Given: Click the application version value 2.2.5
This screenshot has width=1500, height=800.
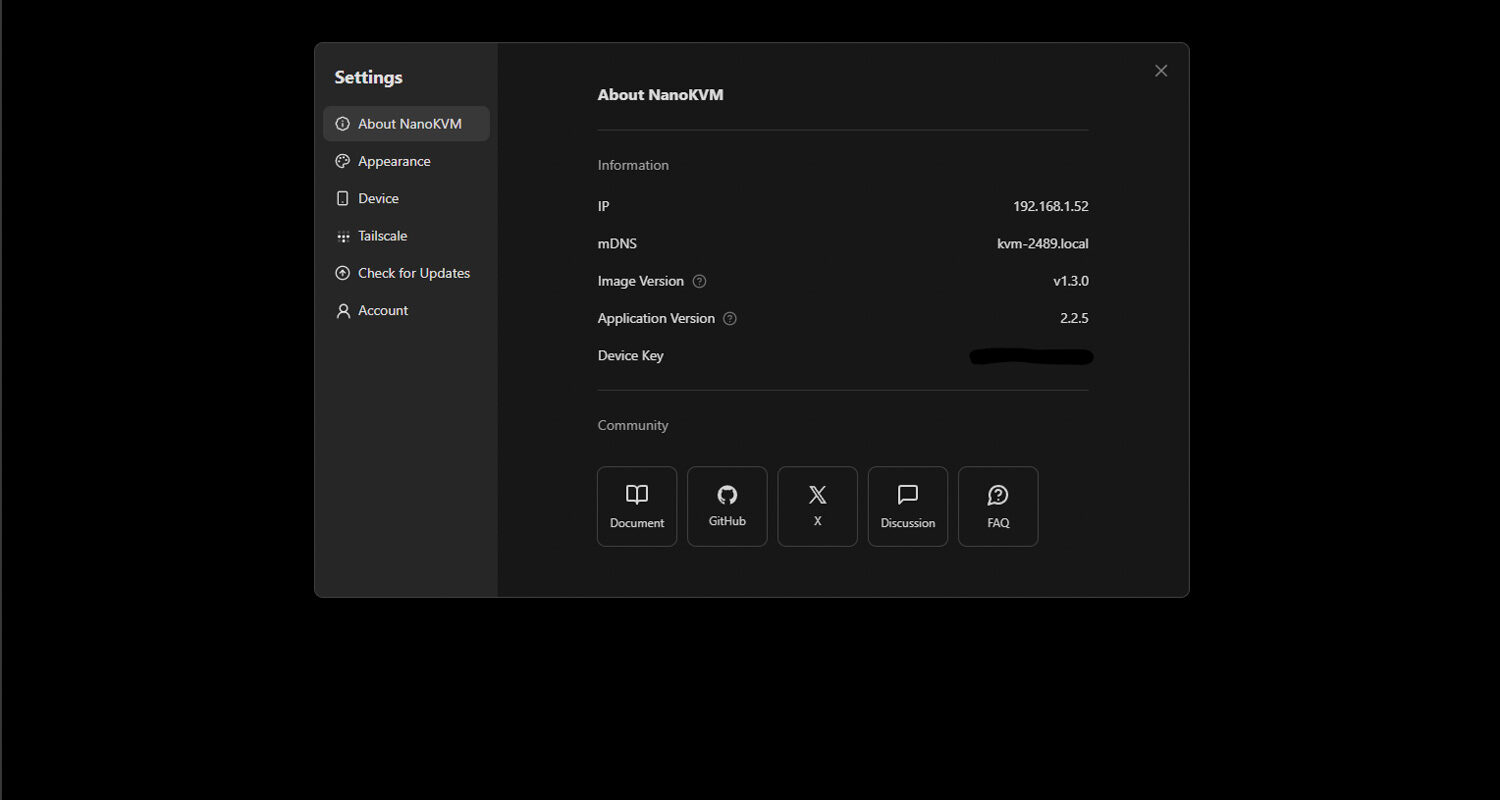Looking at the screenshot, I should point(1074,318).
